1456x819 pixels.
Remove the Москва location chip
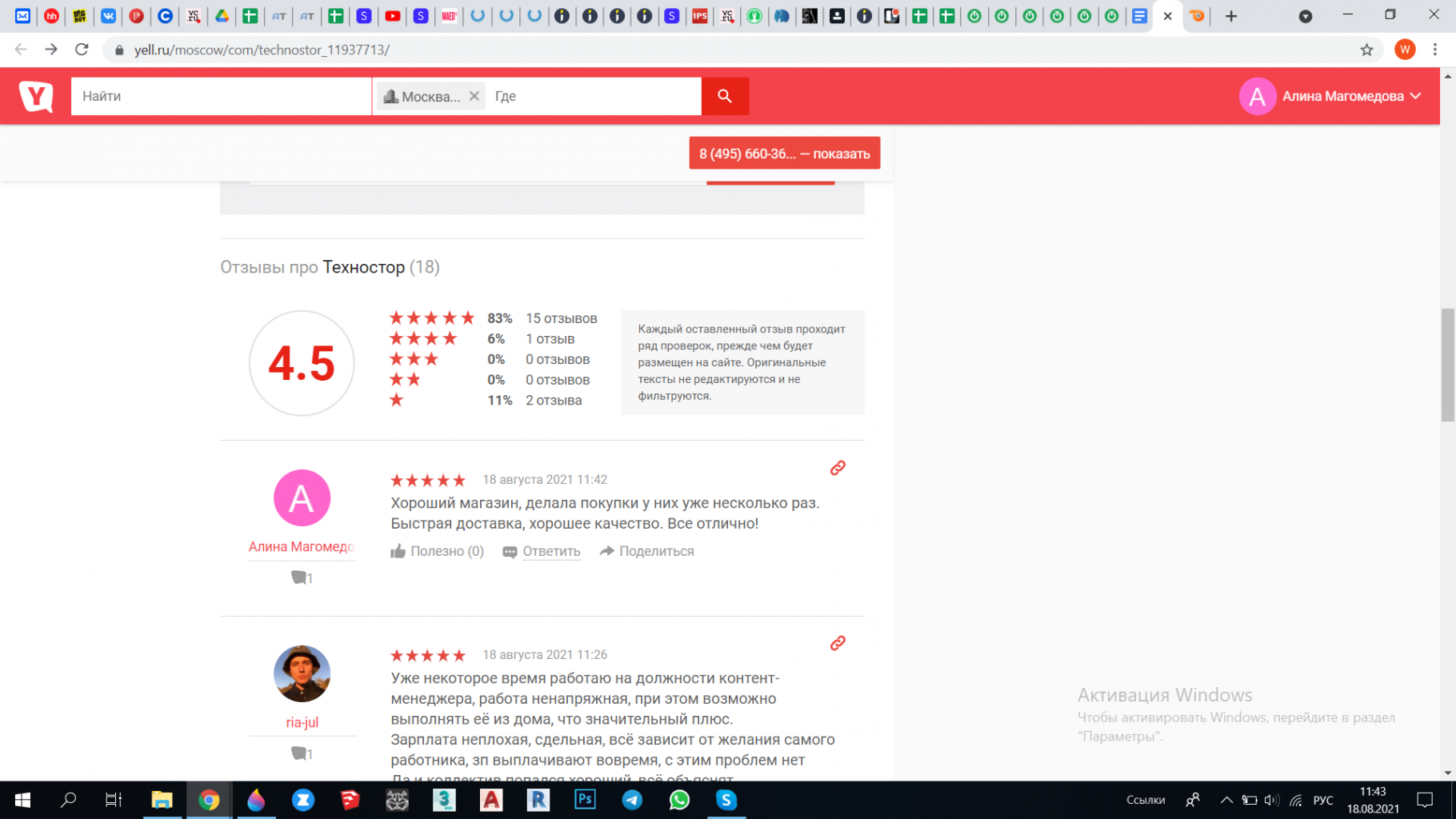click(x=474, y=96)
